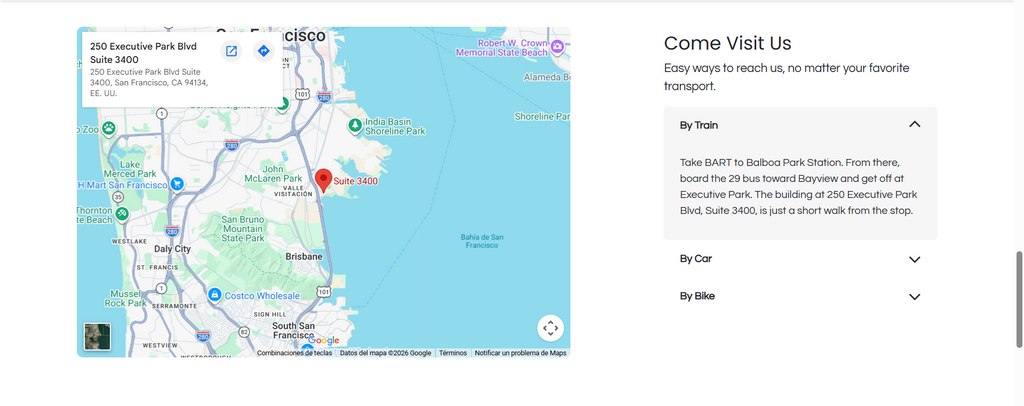Click Mussel Rock Park label

[126, 298]
